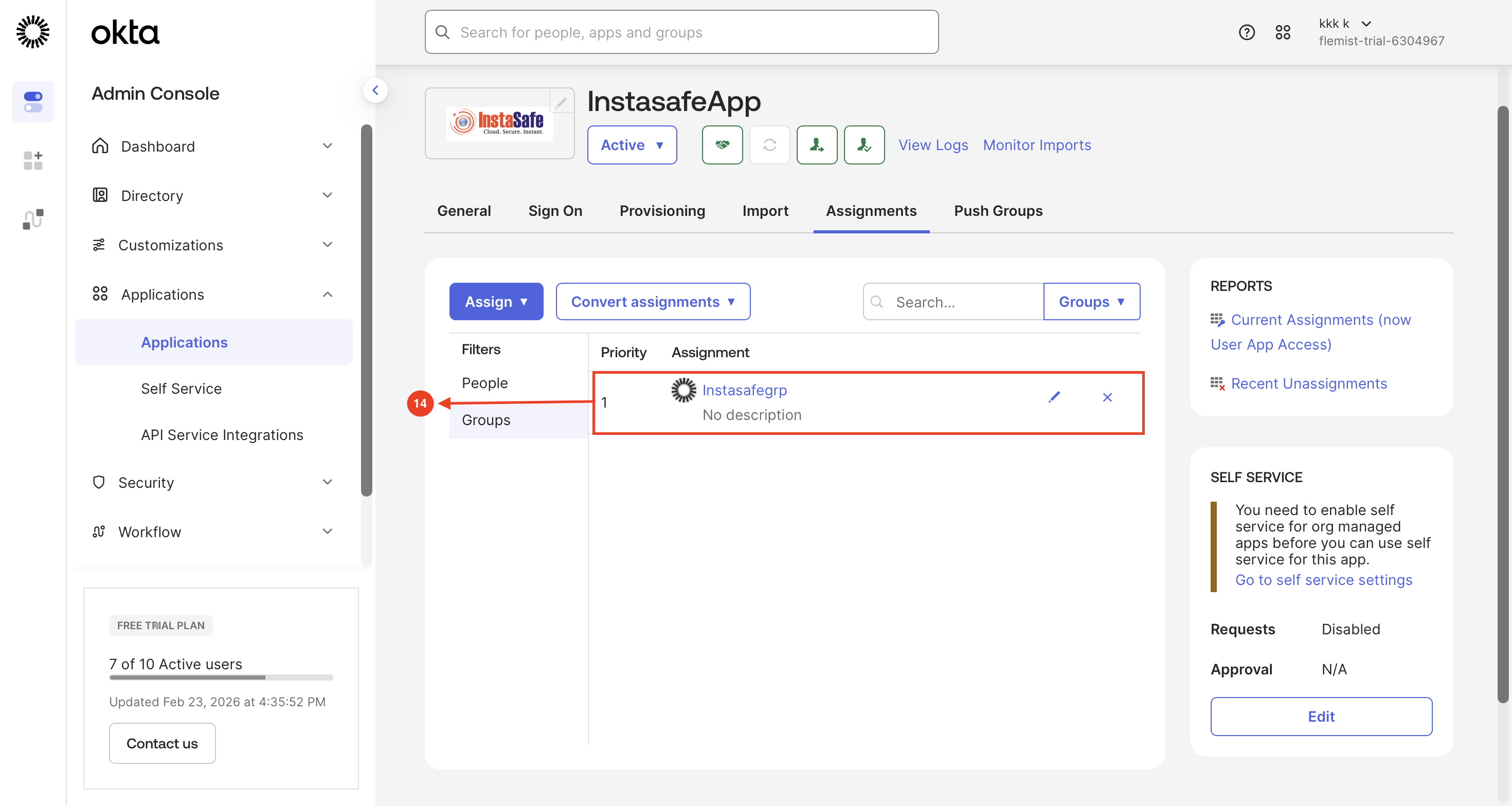Screen dimensions: 1512x806
Task: Open the View Logs link
Action: tap(933, 145)
